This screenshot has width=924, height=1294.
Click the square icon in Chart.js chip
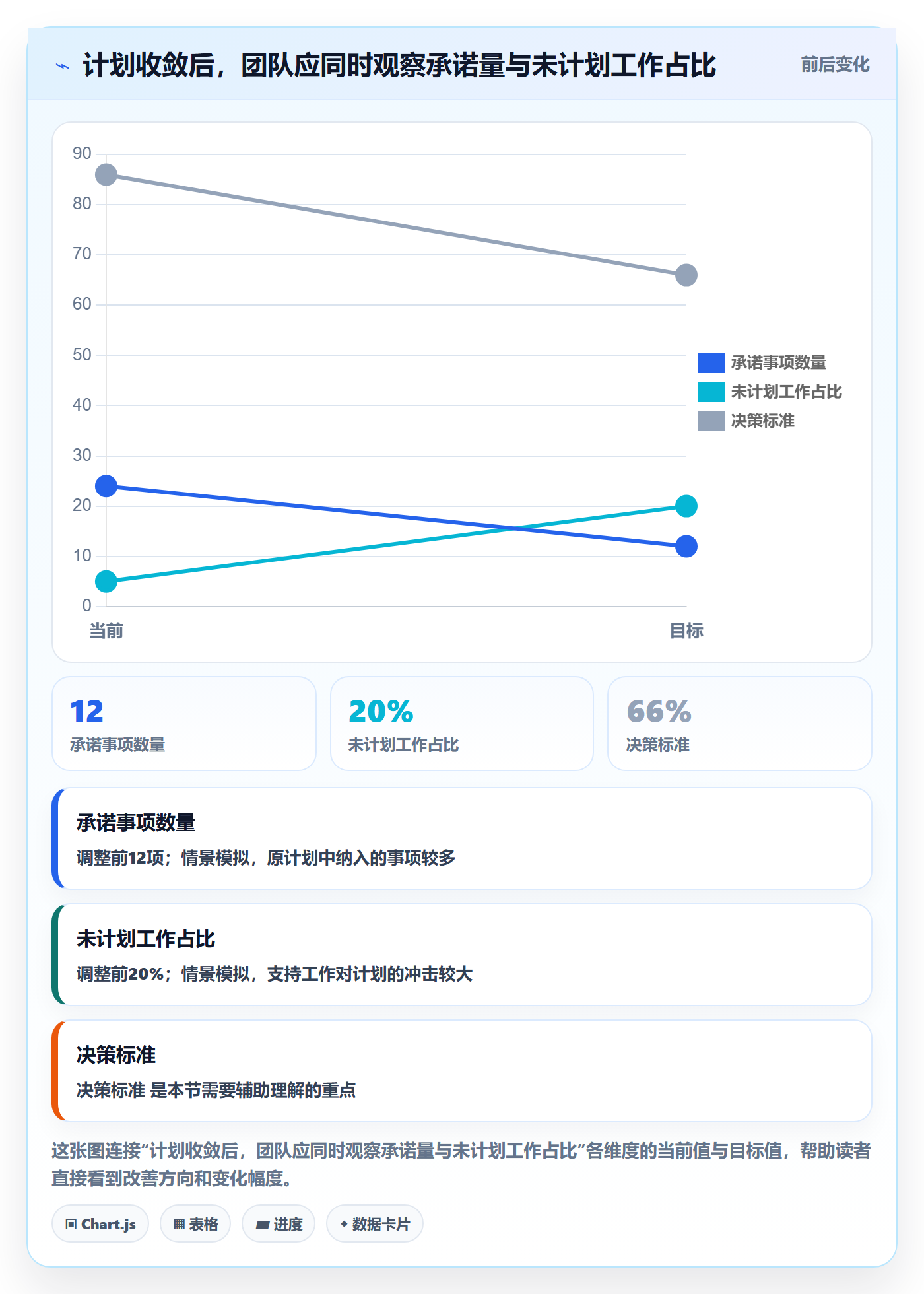click(x=71, y=1225)
